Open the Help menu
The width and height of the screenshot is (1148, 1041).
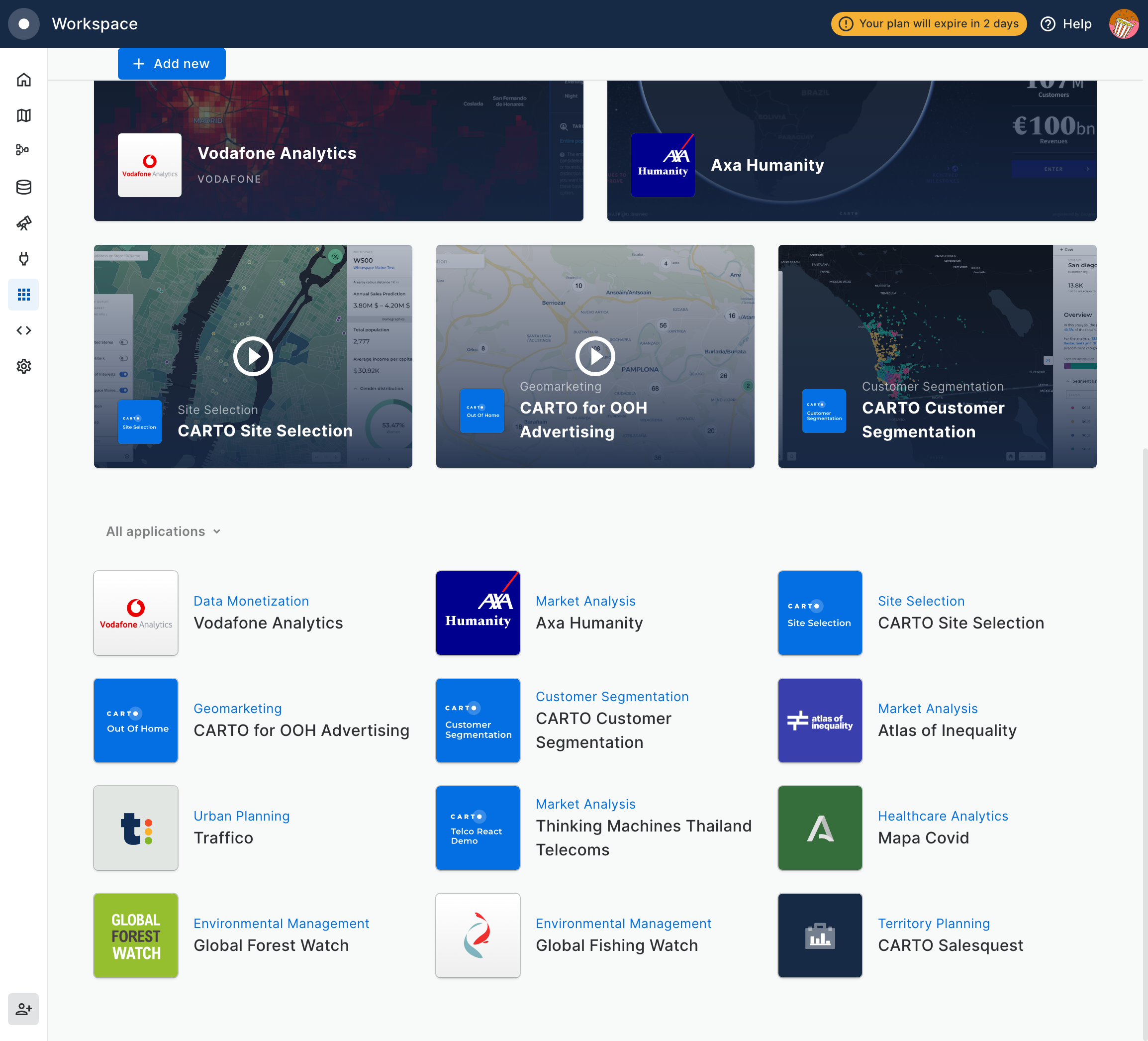point(1066,24)
